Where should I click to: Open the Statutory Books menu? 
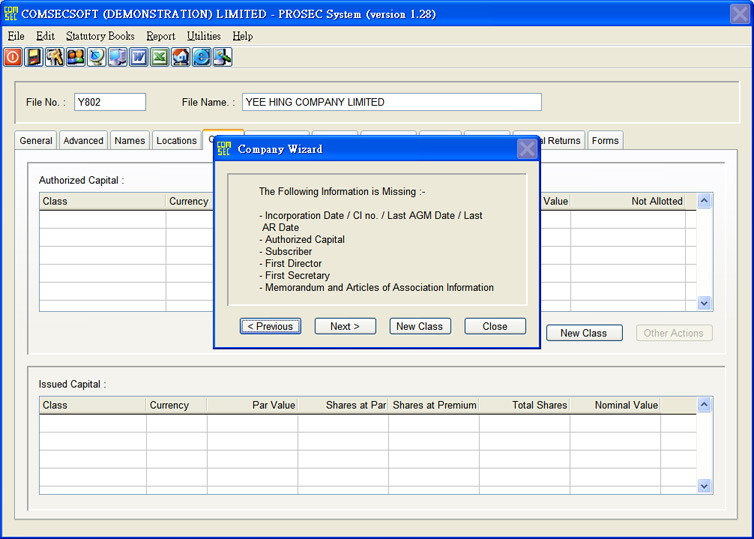[x=100, y=36]
